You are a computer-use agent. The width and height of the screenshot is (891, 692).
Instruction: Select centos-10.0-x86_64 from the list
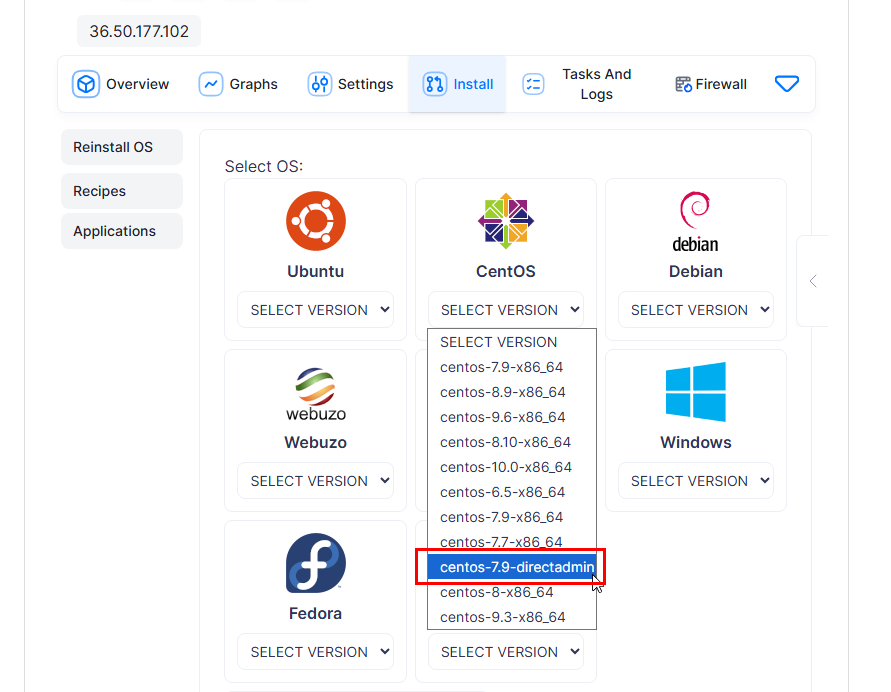pos(512,467)
